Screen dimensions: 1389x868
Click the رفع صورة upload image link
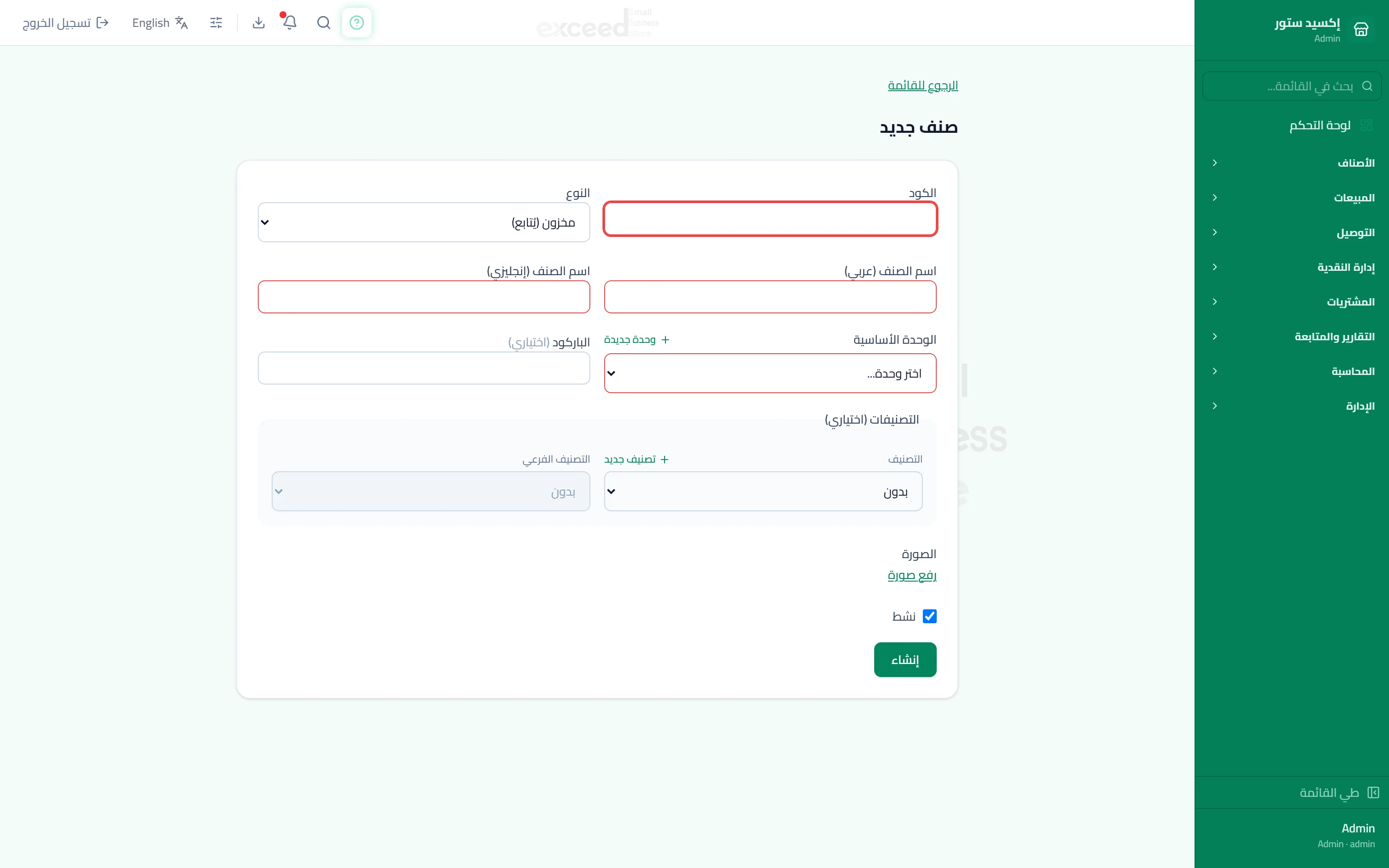[x=912, y=575]
